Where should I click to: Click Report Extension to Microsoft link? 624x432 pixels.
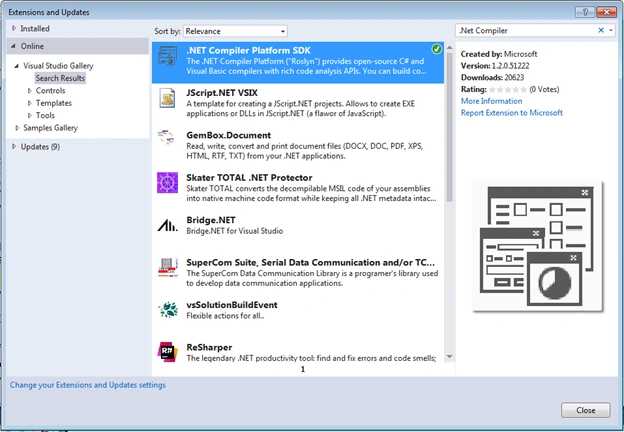click(512, 113)
